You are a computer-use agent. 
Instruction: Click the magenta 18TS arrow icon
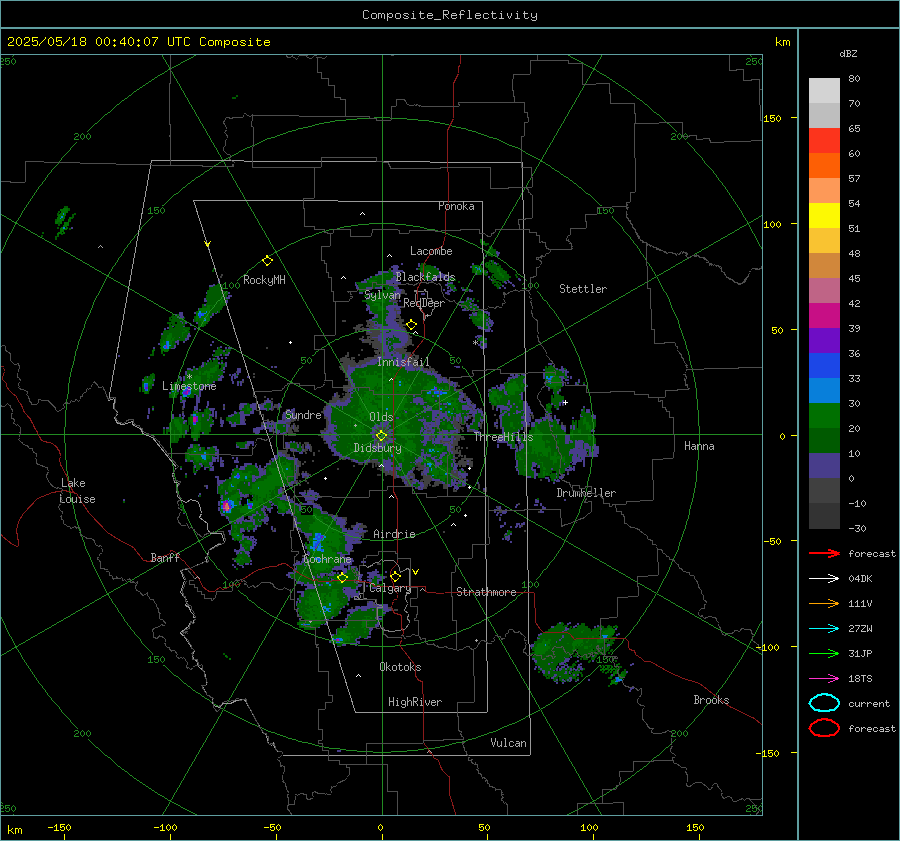(x=824, y=679)
